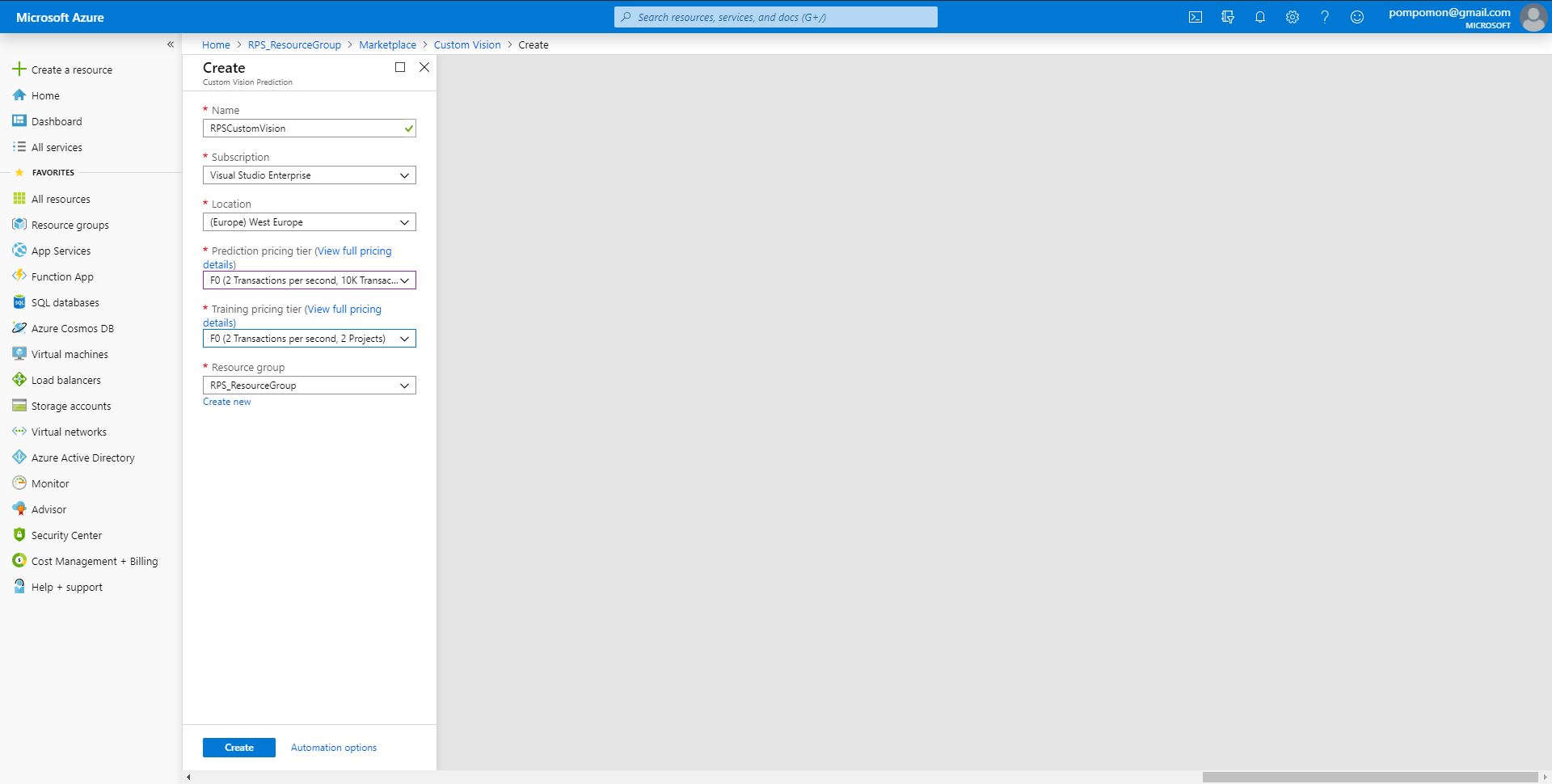Image resolution: width=1552 pixels, height=784 pixels.
Task: Open the help question mark
Action: (1325, 17)
